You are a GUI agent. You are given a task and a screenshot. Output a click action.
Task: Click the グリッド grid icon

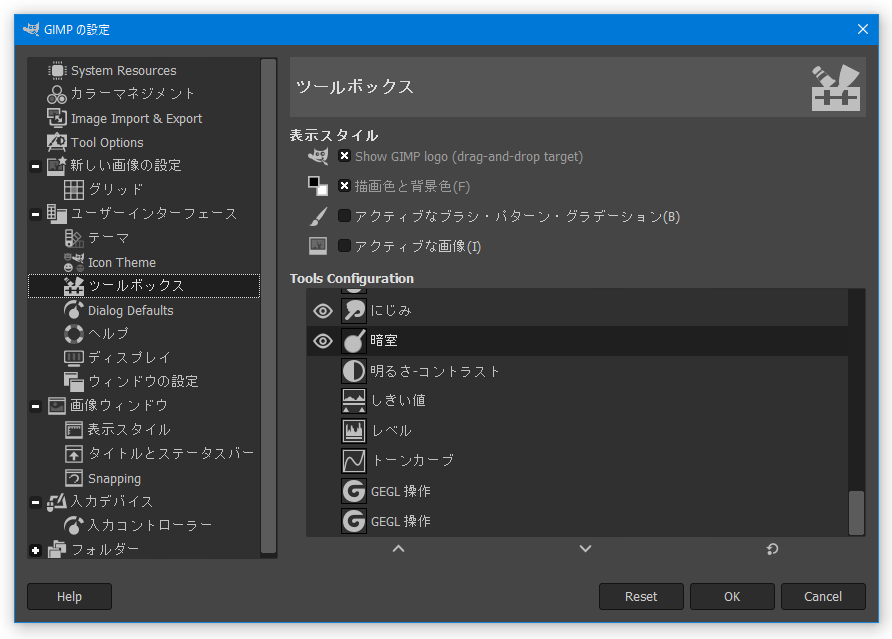click(74, 189)
